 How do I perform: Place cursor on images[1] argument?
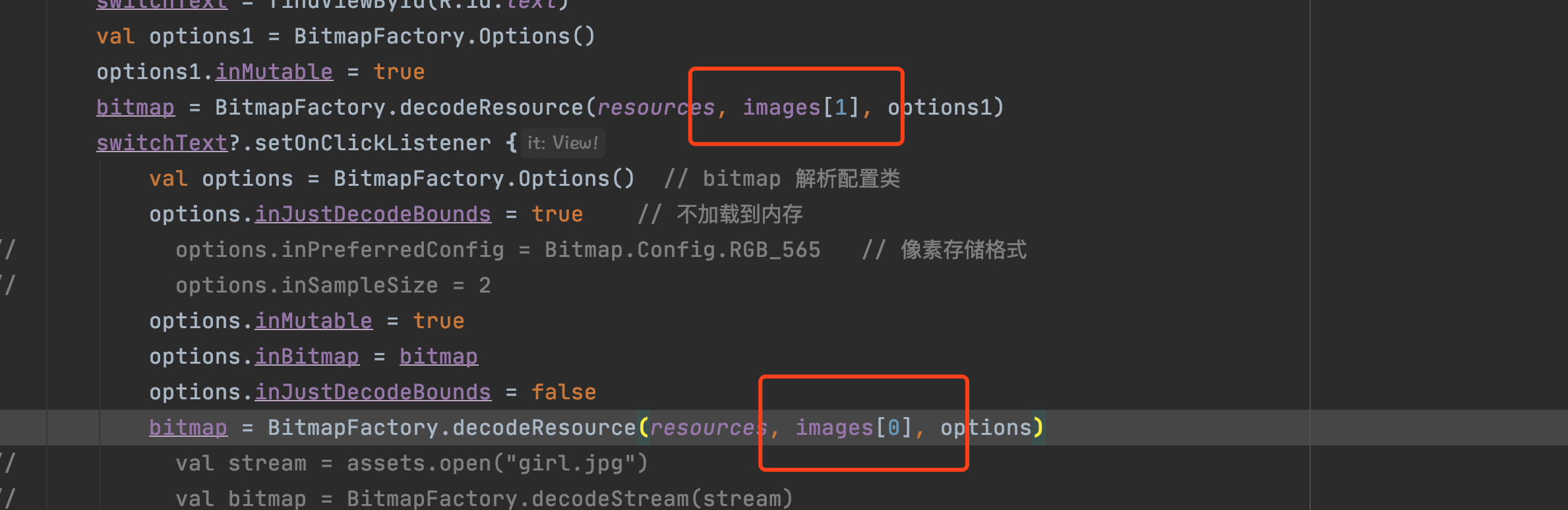[801, 107]
